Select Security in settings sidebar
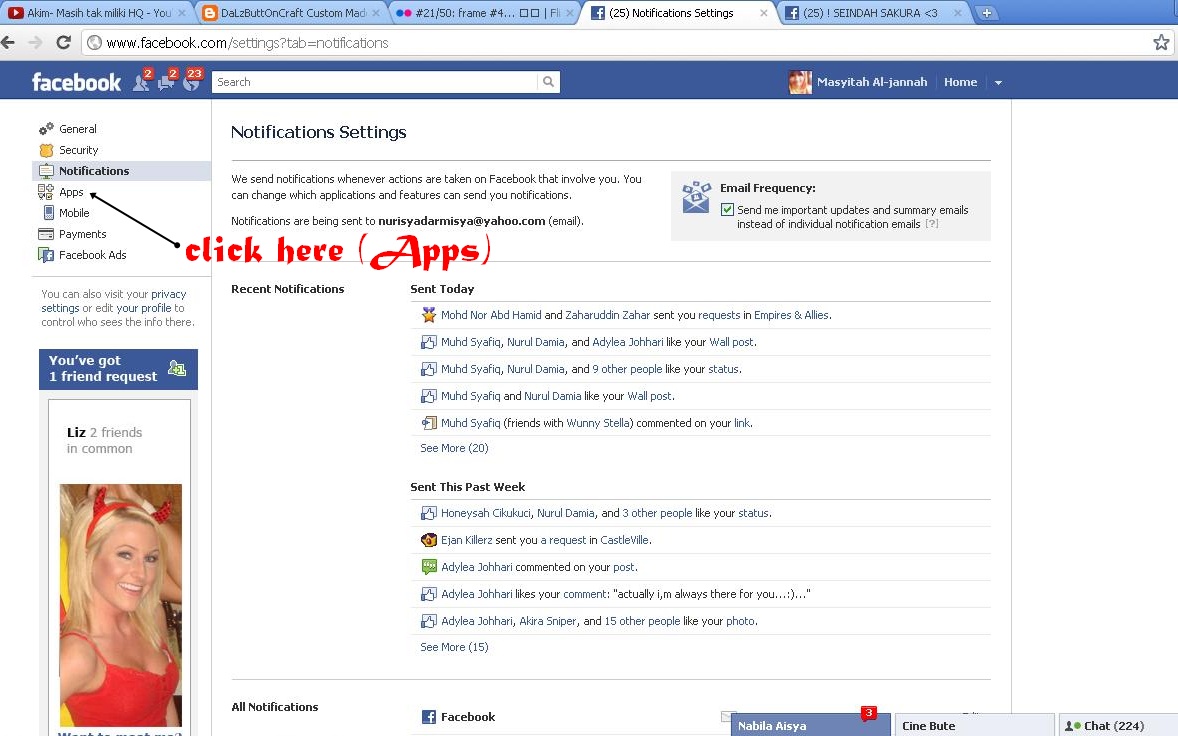 point(78,149)
